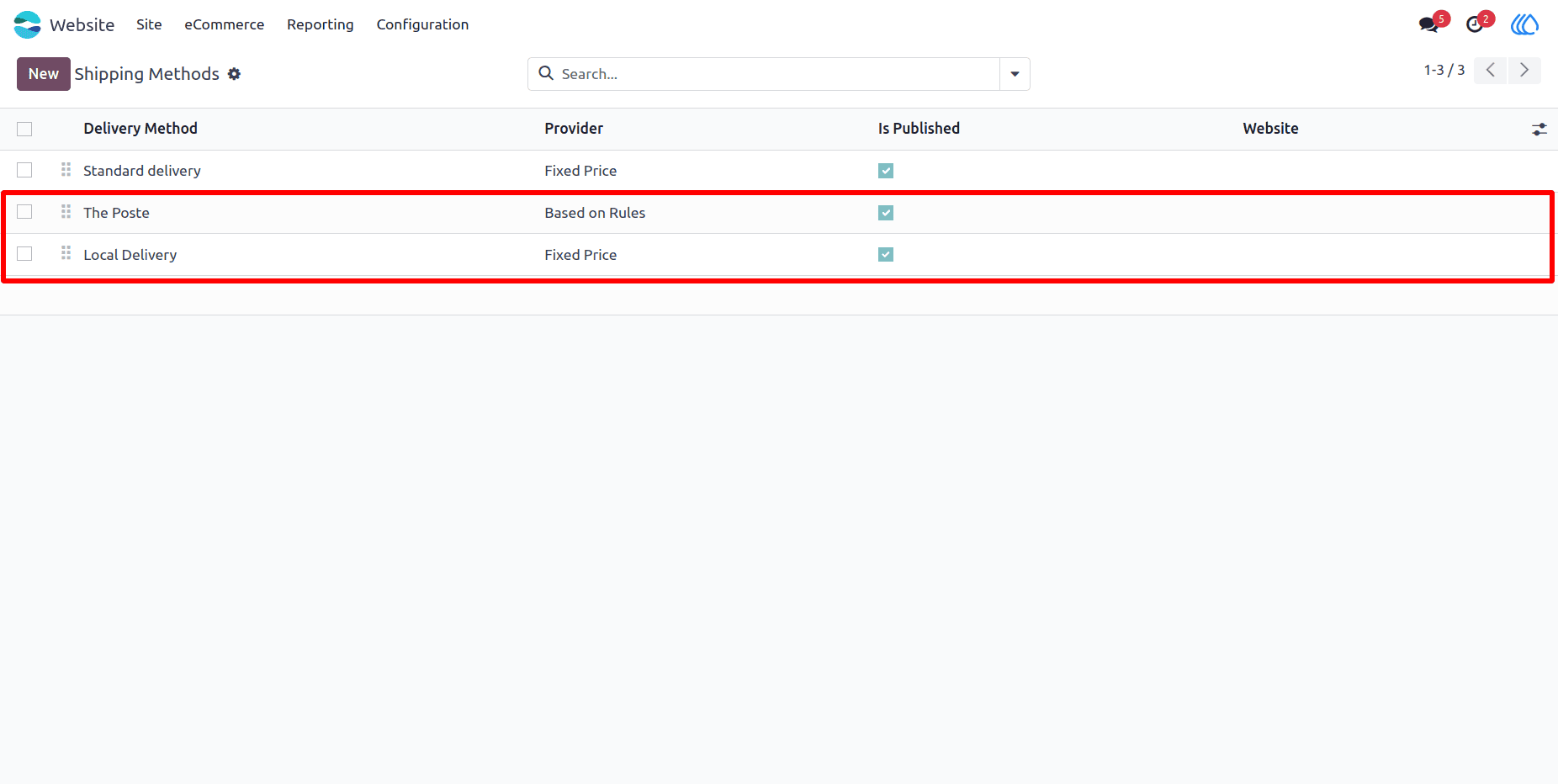
Task: Sort by Delivery Method column header
Action: (140, 128)
